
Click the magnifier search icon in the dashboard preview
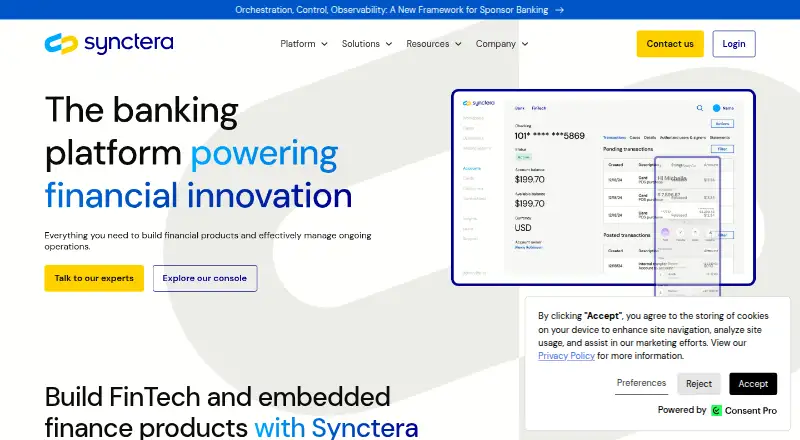(x=699, y=108)
